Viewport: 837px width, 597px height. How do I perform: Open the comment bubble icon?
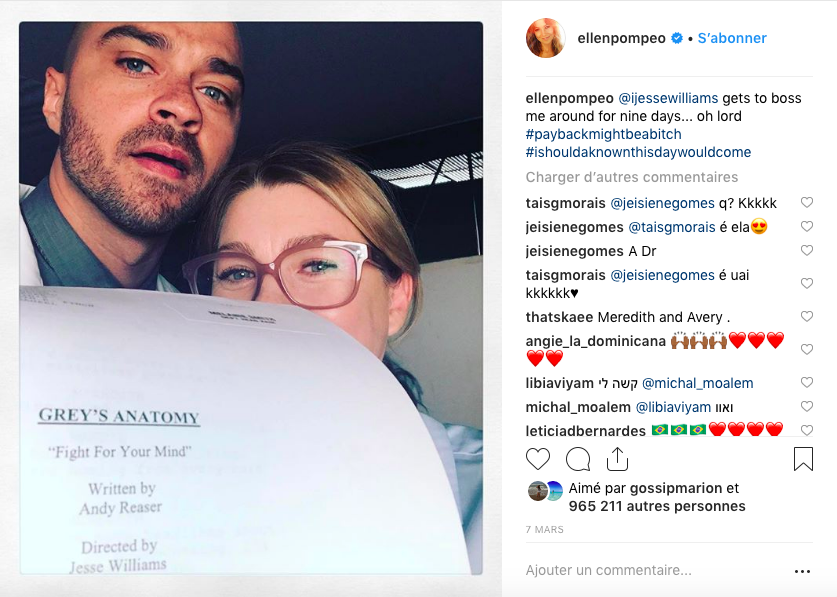coord(578,459)
